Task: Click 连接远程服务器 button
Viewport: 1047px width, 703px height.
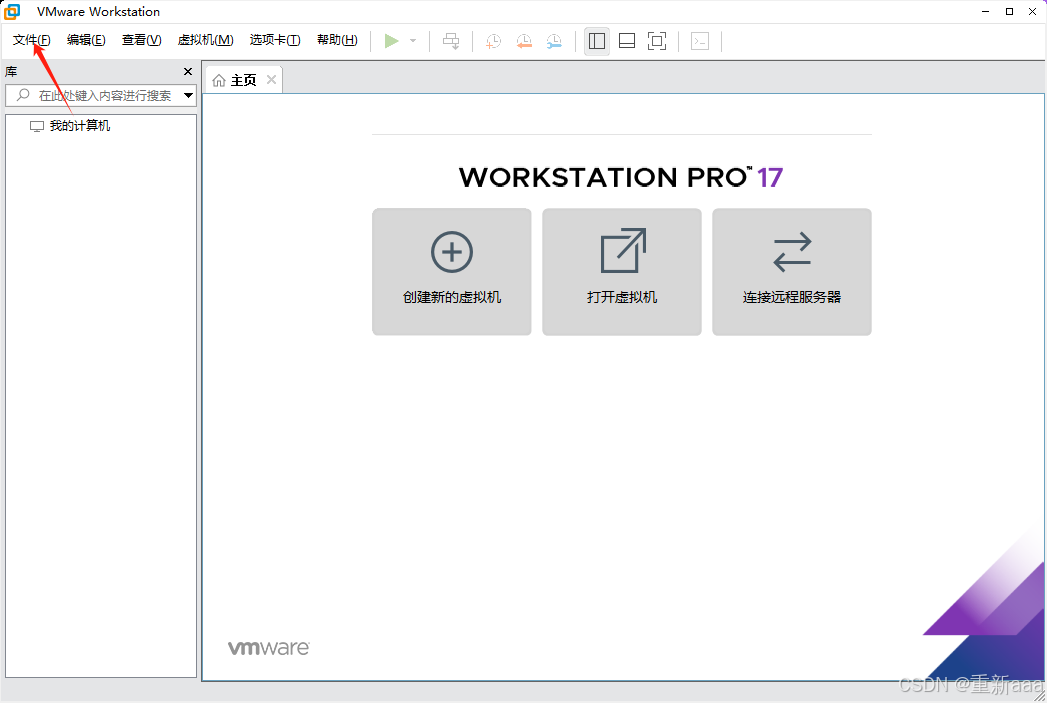Action: click(792, 272)
